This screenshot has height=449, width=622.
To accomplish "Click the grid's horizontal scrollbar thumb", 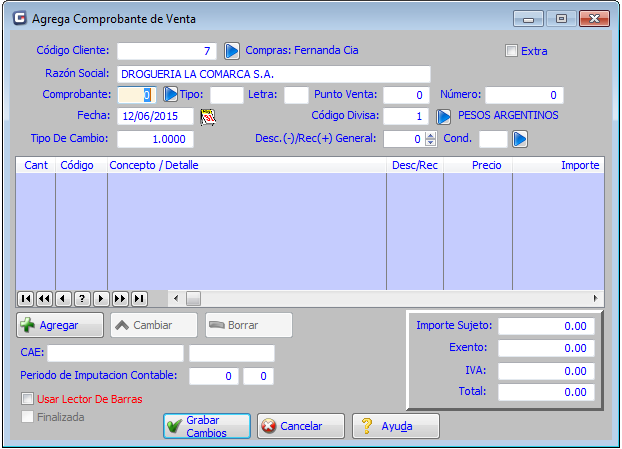I will pos(193,298).
